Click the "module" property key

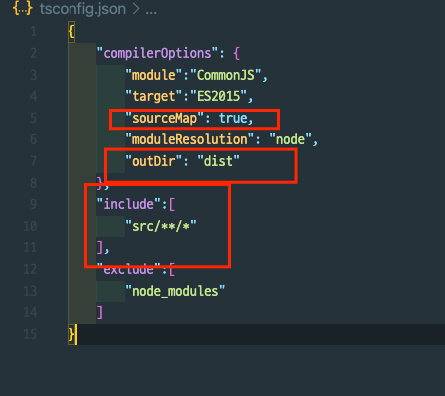point(154,75)
